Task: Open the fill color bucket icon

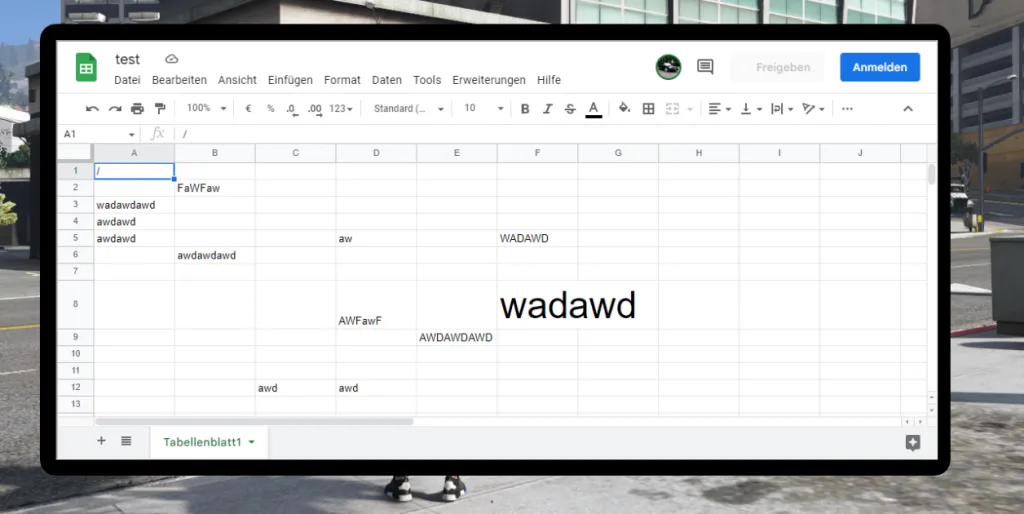Action: click(x=624, y=108)
